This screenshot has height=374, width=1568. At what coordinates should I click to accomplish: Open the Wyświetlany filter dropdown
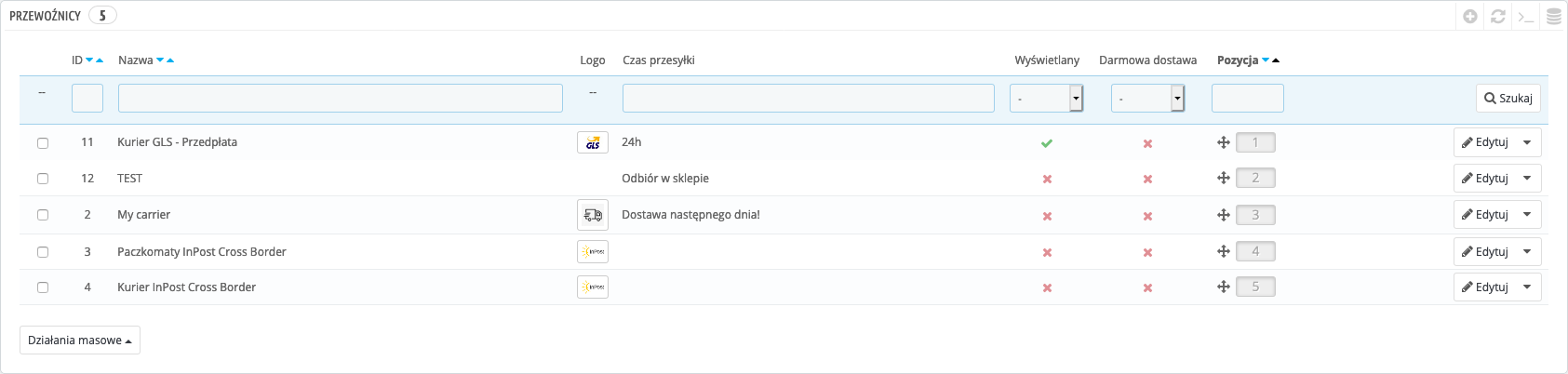(1047, 98)
